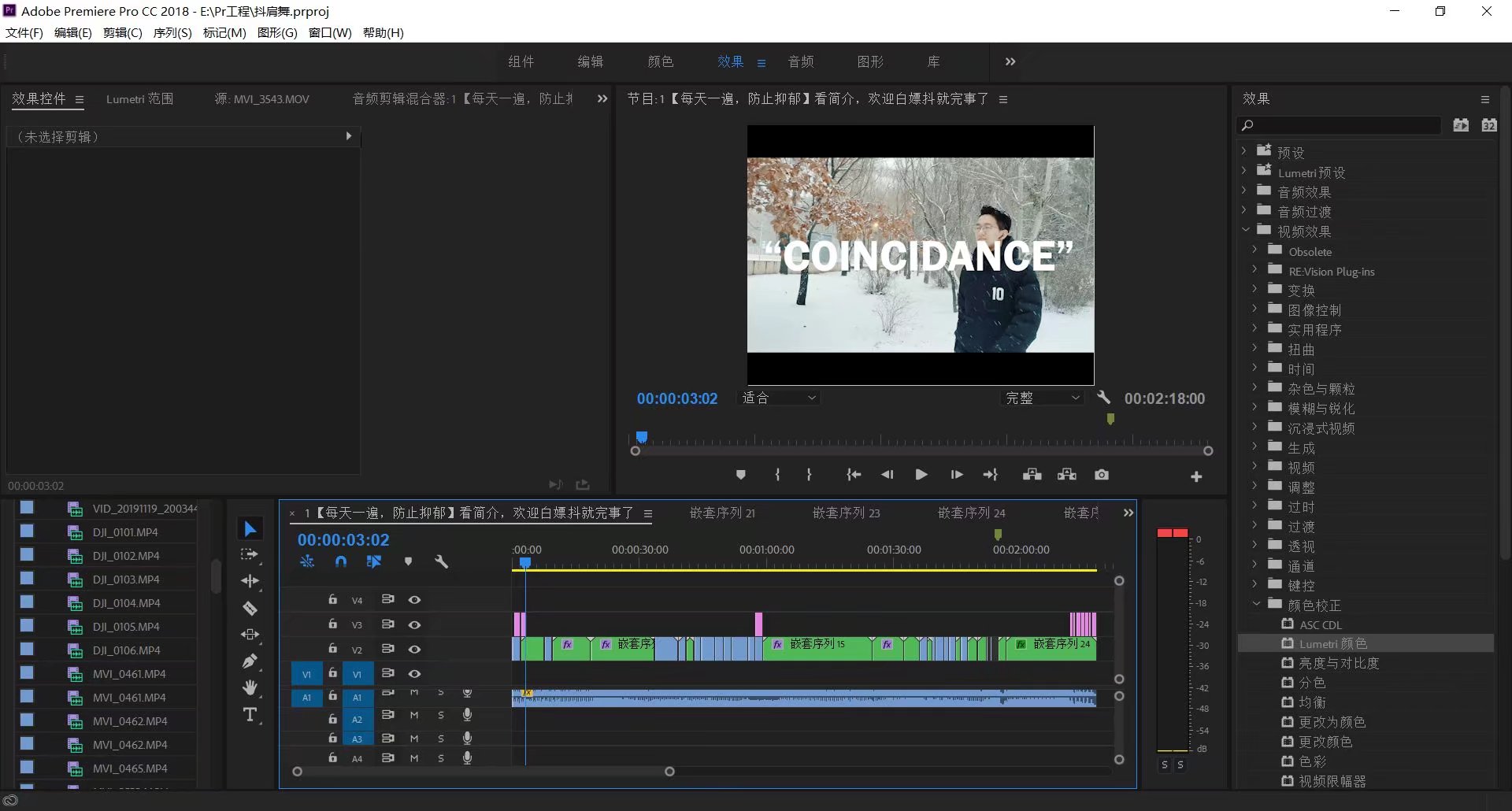Toggle timeline snap magnet icon
The width and height of the screenshot is (1512, 811).
pos(340,561)
